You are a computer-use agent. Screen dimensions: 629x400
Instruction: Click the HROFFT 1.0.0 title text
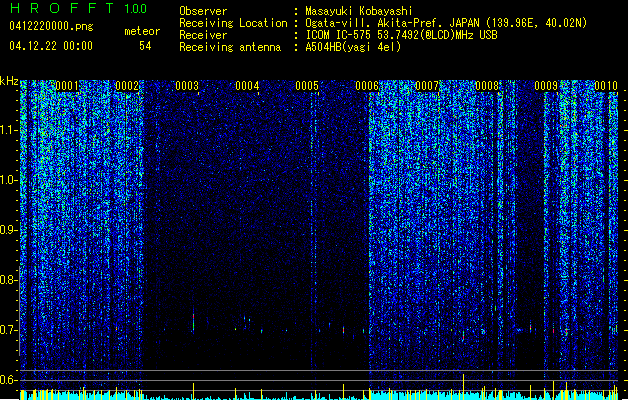(x=78, y=8)
